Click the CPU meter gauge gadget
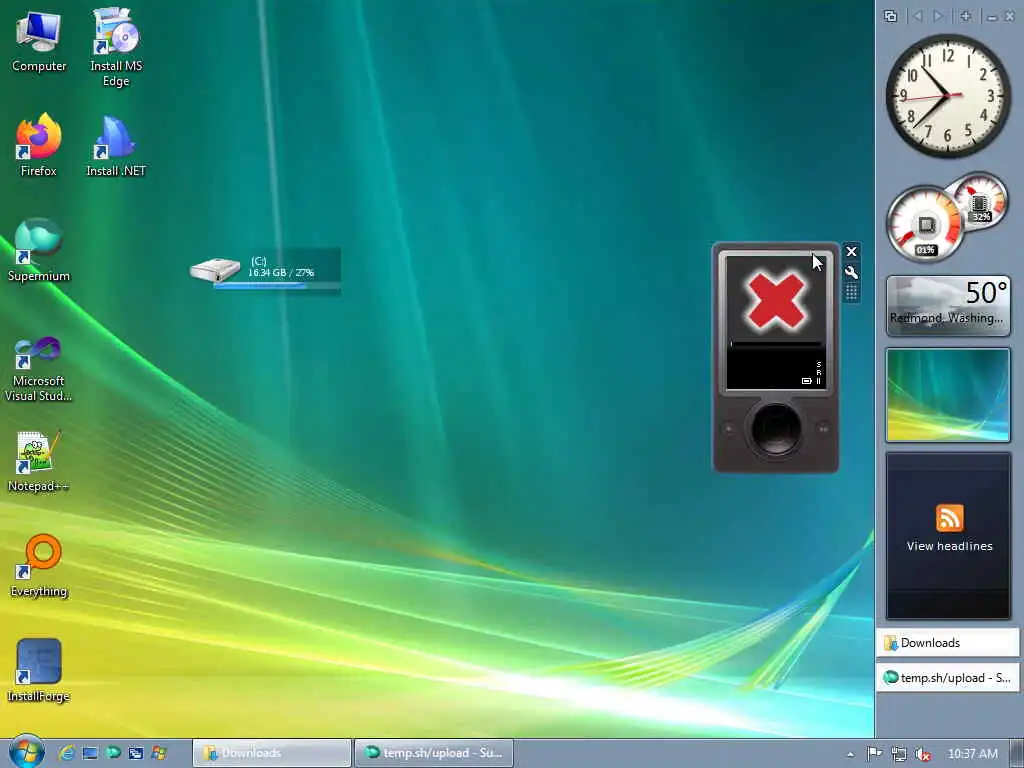This screenshot has height=768, width=1024. (925, 224)
